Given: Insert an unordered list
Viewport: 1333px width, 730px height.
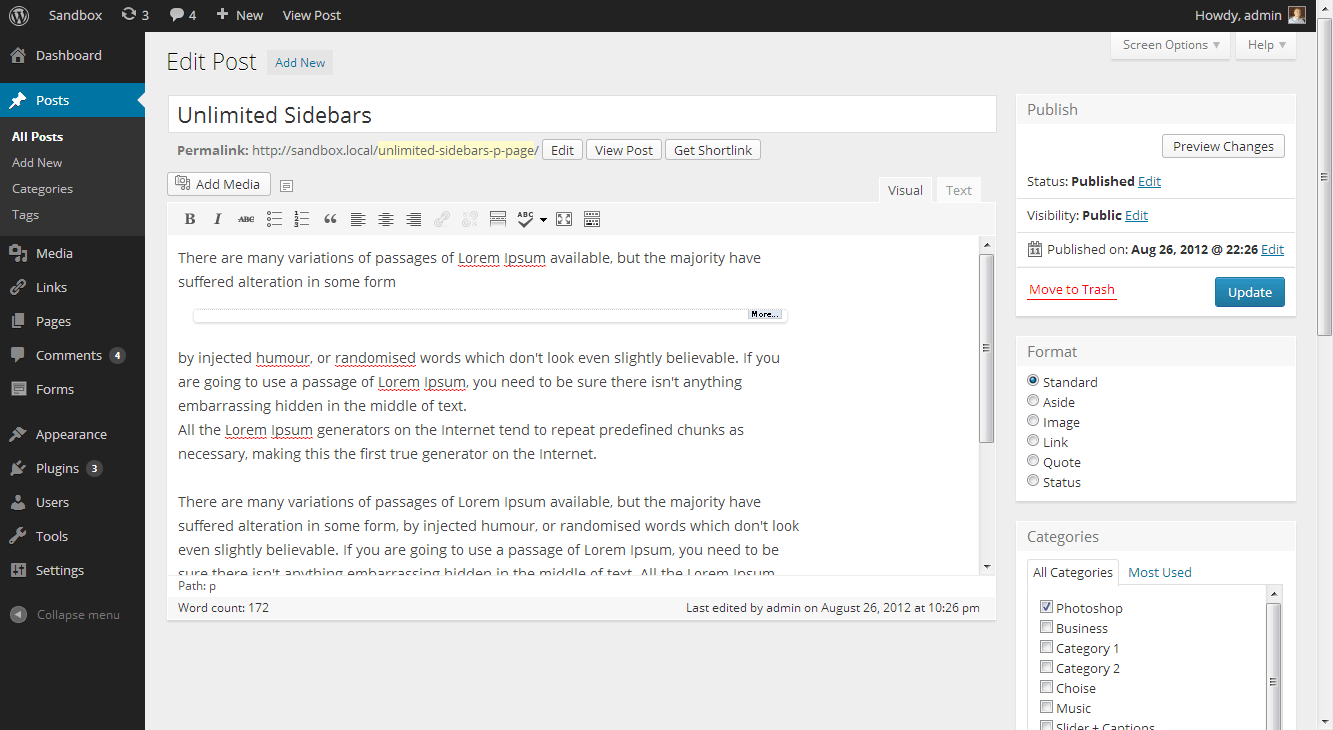Looking at the screenshot, I should coord(274,218).
